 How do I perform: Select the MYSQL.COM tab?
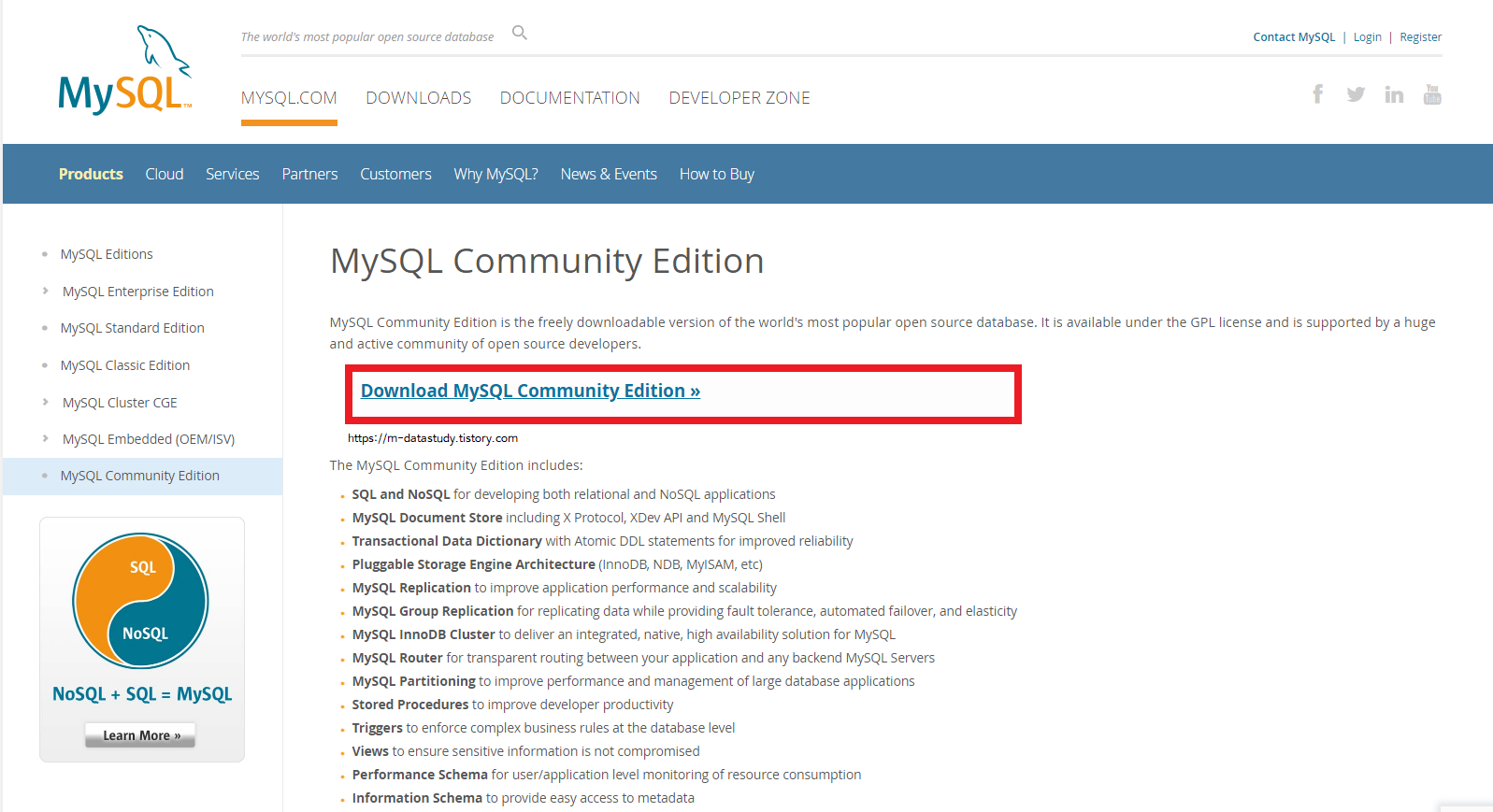289,98
